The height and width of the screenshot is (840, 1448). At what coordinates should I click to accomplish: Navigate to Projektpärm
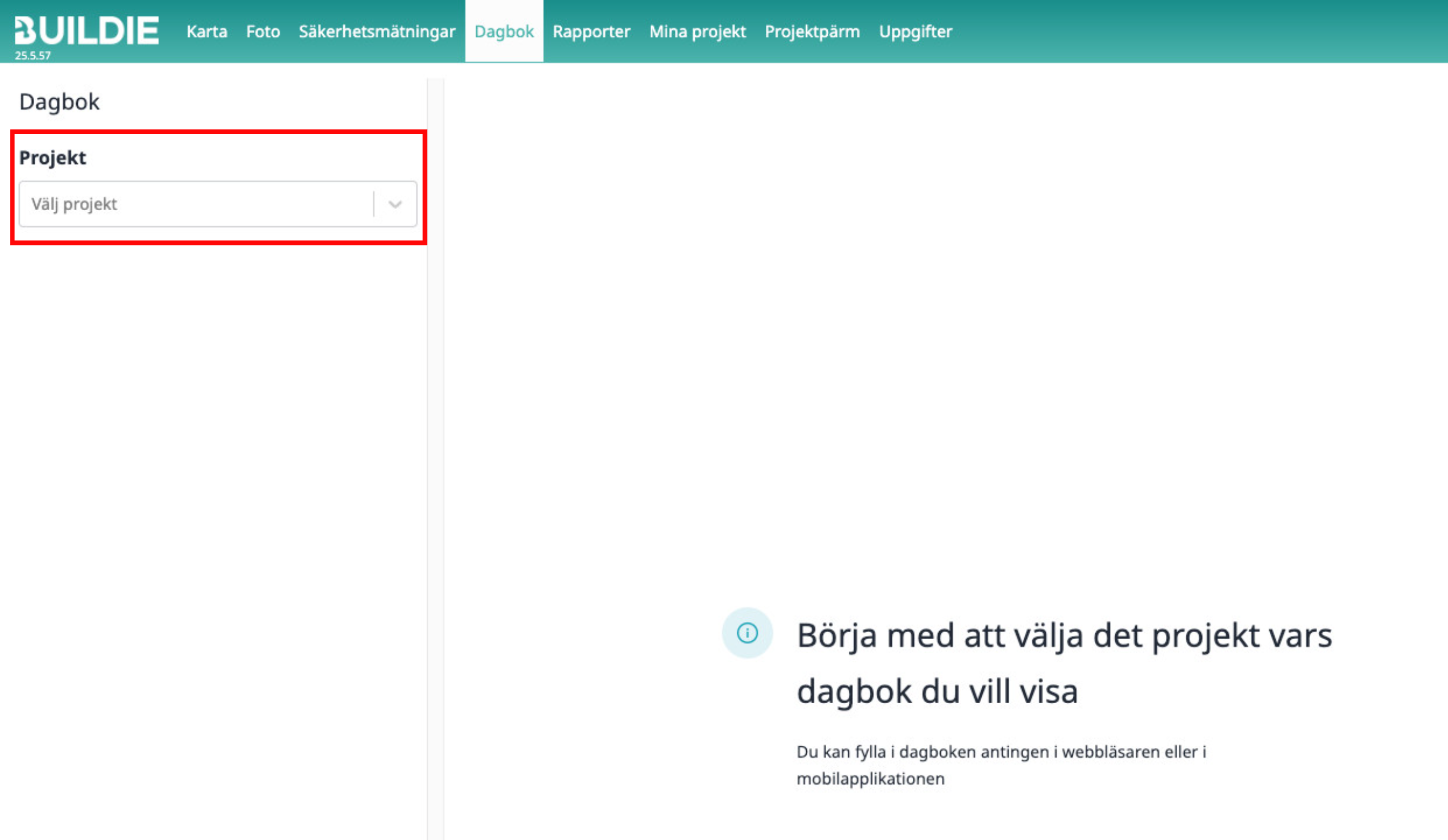pyautogui.click(x=812, y=31)
